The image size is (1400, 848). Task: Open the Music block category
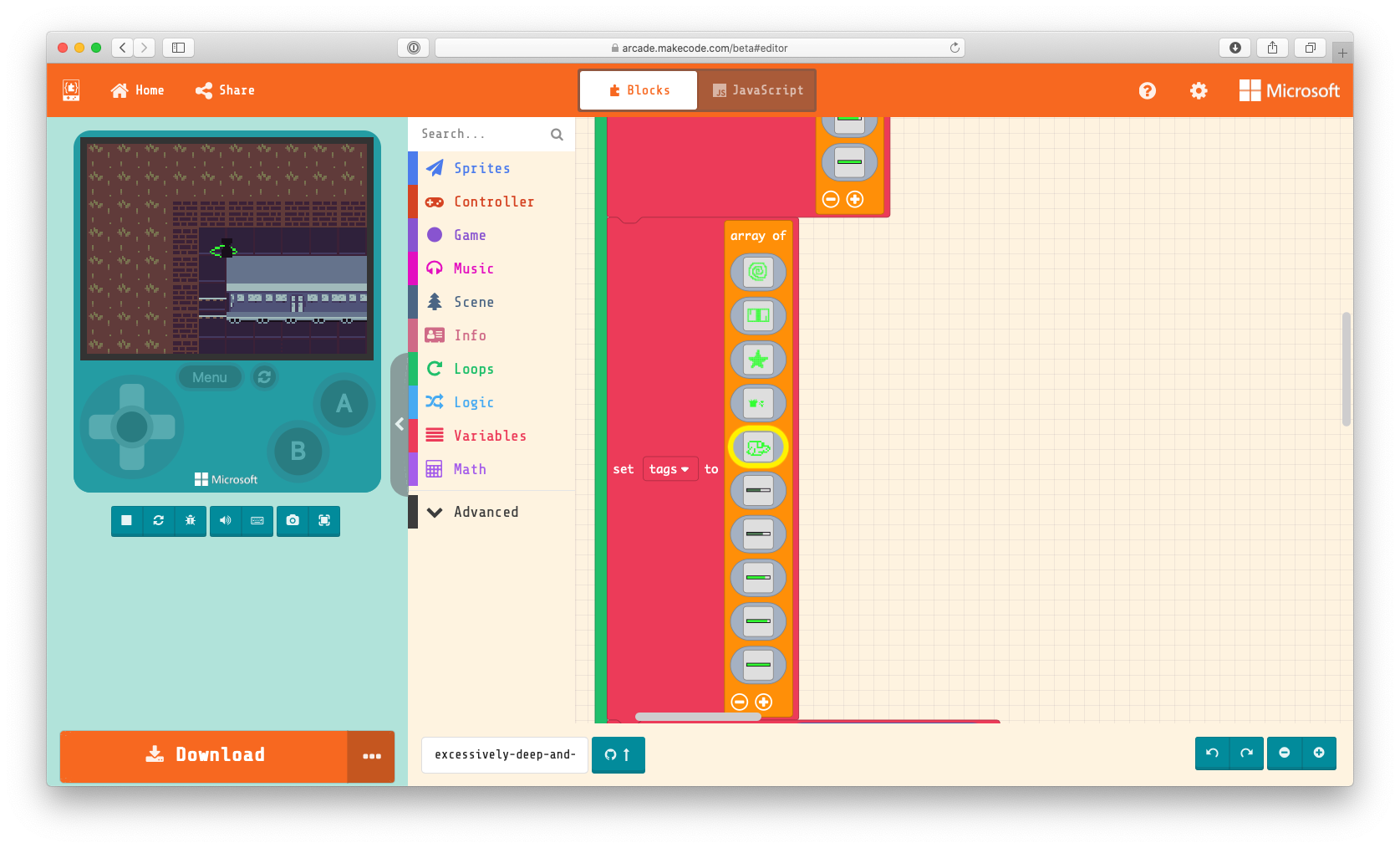[491, 268]
